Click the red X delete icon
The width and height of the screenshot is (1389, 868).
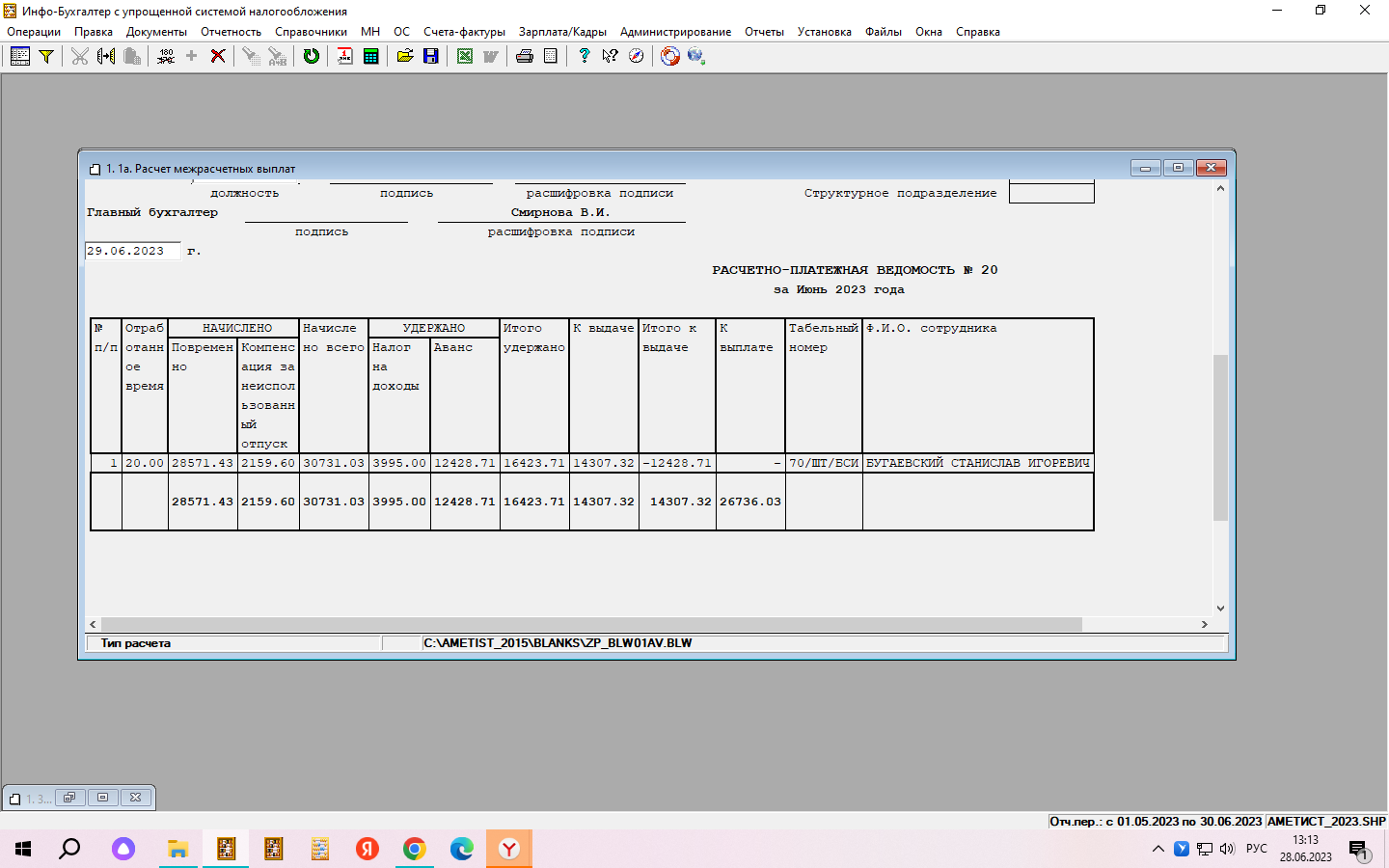tap(218, 56)
